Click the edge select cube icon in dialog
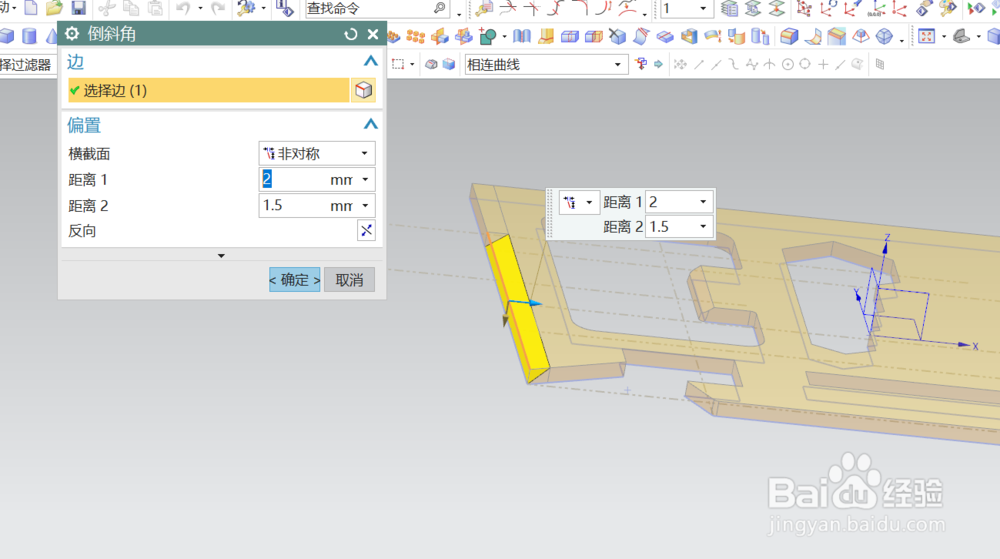Viewport: 1000px width, 559px height. pyautogui.click(x=364, y=91)
